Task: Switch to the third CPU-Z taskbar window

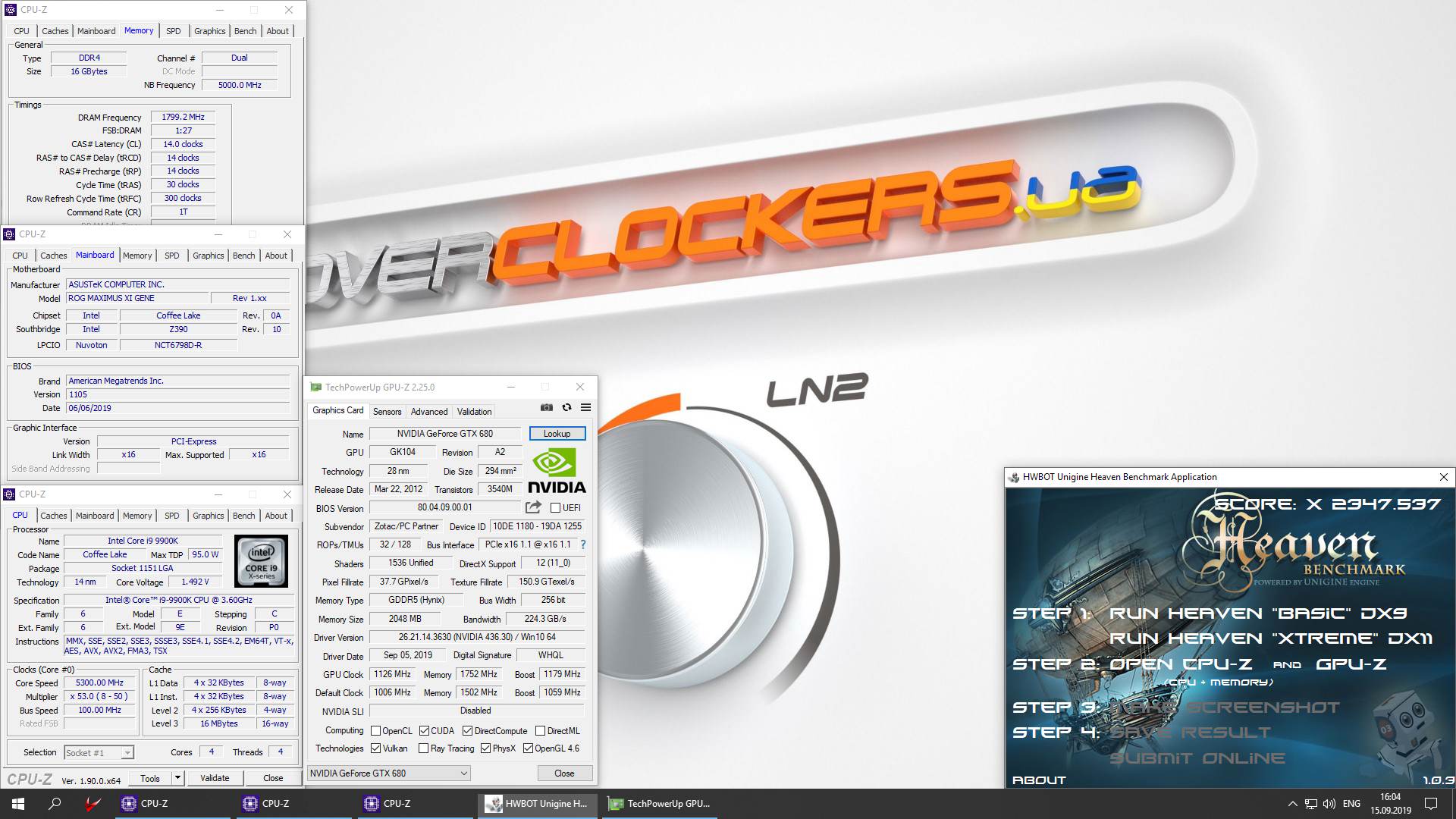Action: point(413,804)
